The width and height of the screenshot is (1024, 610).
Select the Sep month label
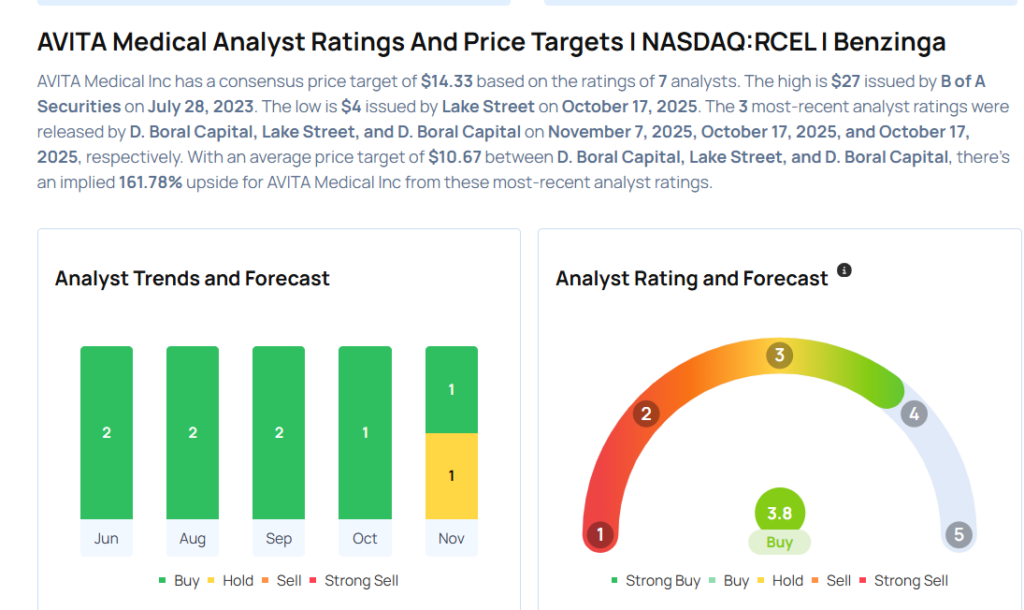coord(279,538)
